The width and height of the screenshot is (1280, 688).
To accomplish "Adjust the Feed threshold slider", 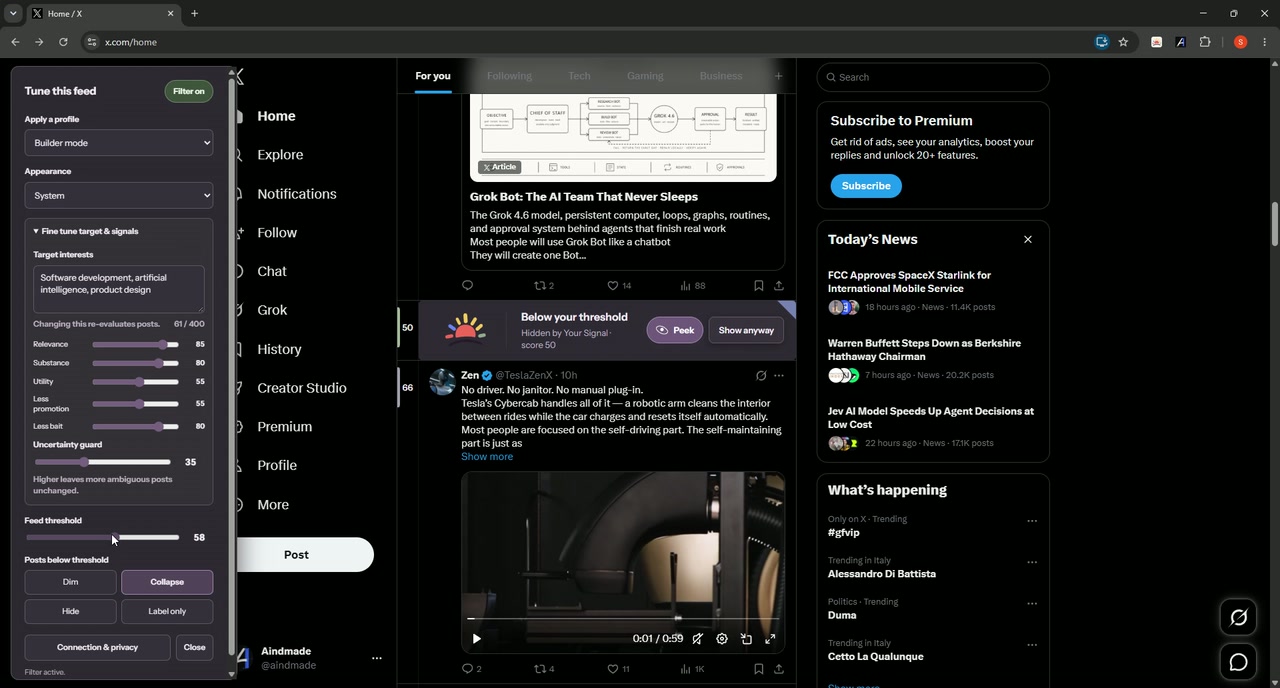I will coord(102,538).
